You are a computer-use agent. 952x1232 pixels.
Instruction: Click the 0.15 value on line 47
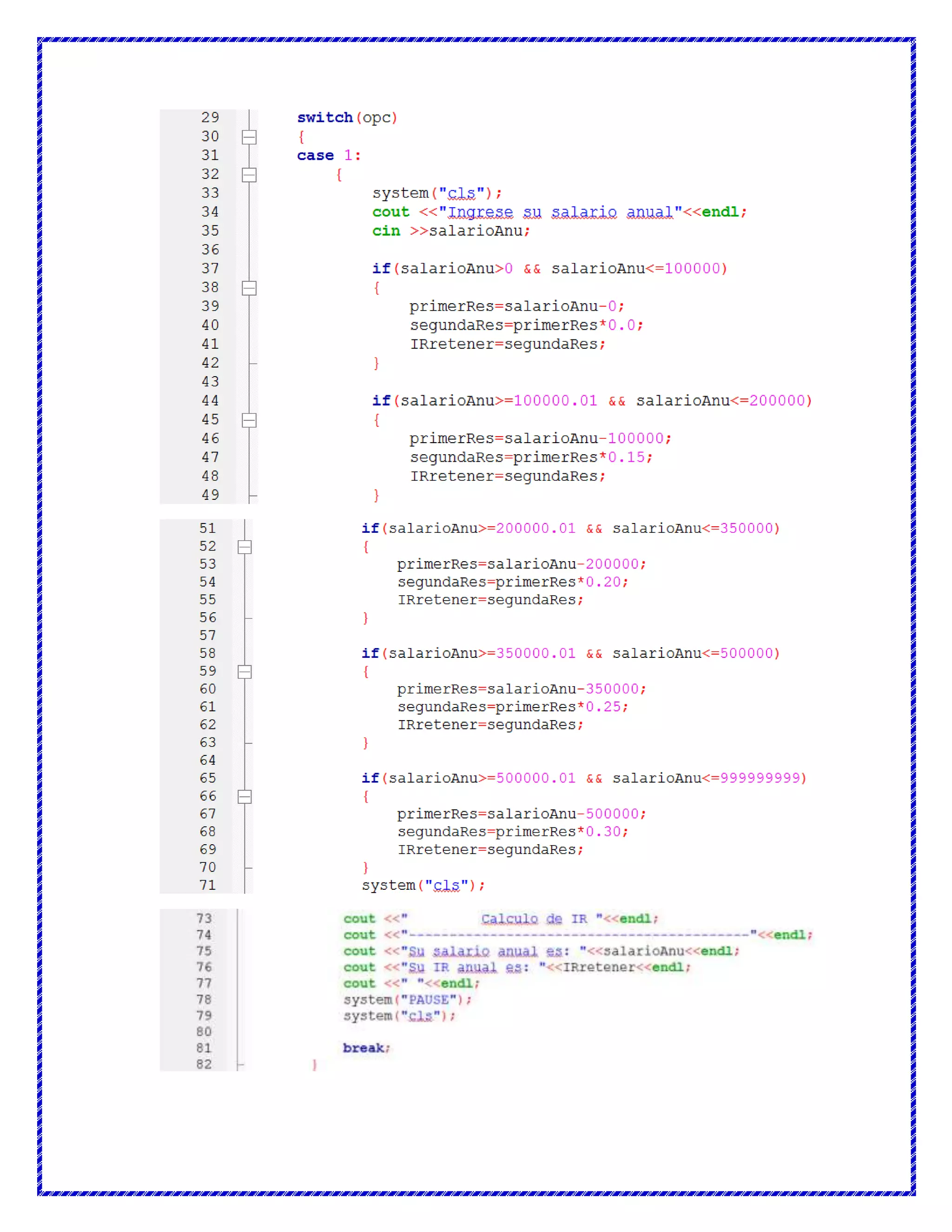(626, 457)
